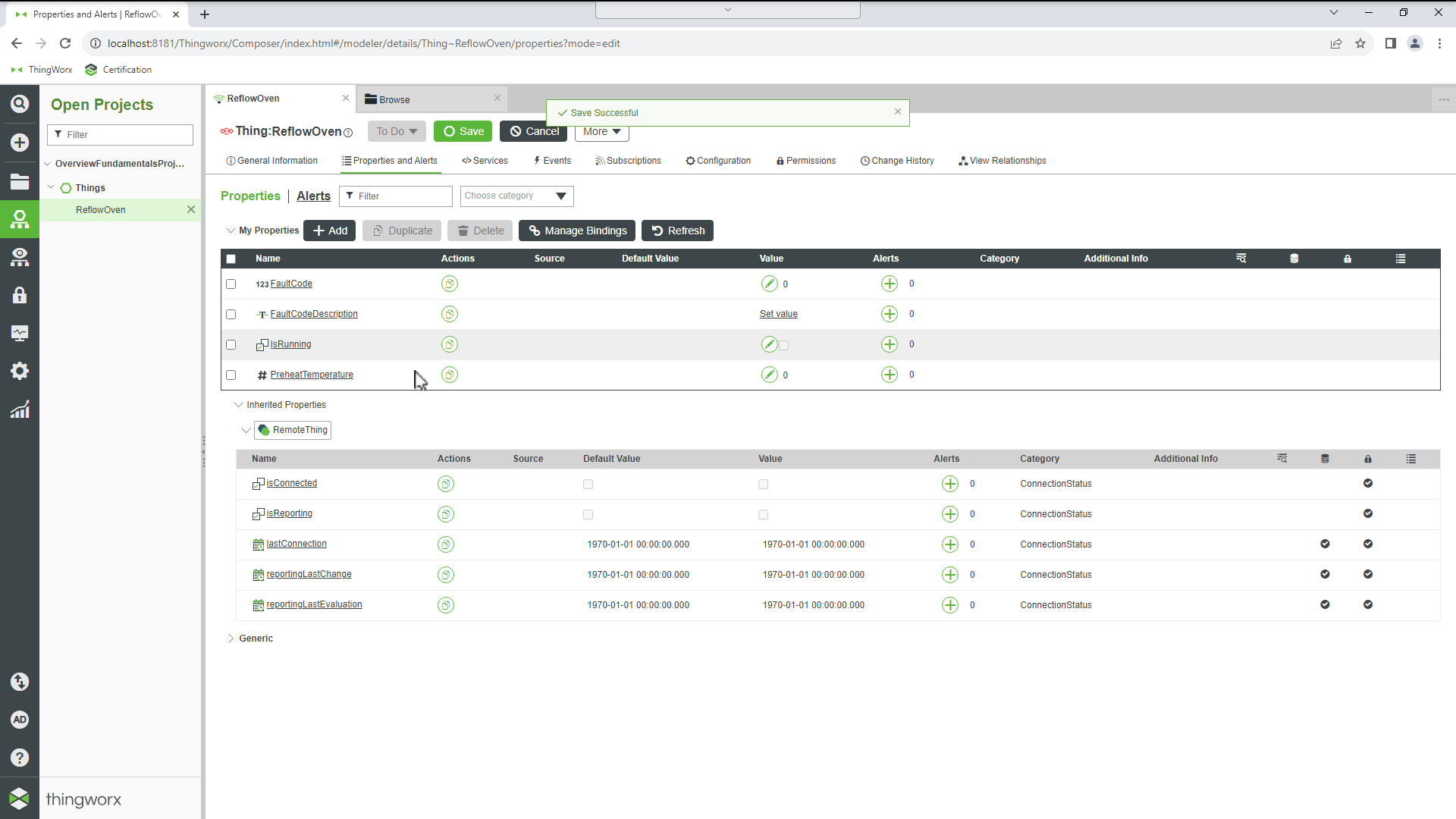Check the FaultCode row checkbox
Screen dimensions: 1456x819
(x=231, y=284)
